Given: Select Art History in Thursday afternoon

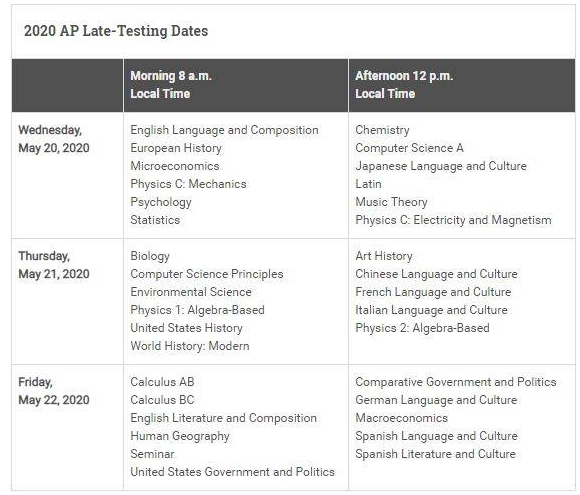Looking at the screenshot, I should [x=384, y=256].
